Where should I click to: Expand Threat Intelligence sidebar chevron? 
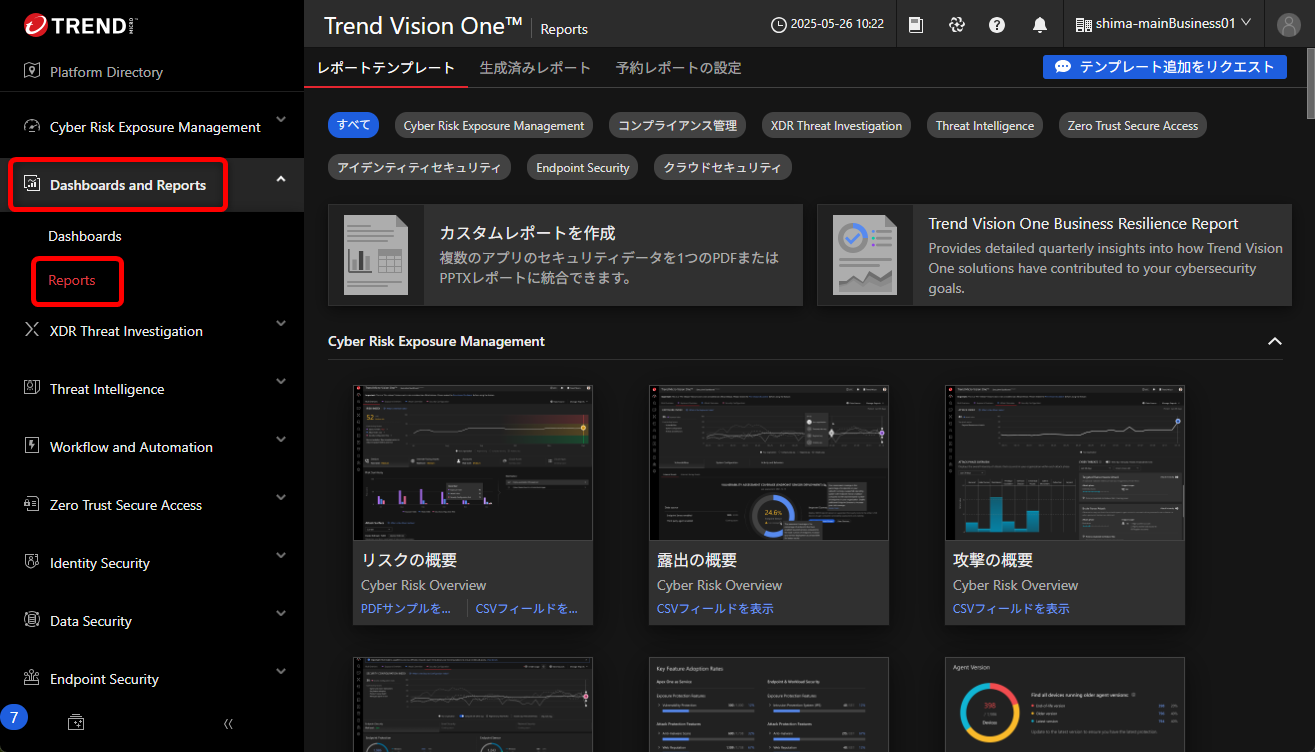281,381
